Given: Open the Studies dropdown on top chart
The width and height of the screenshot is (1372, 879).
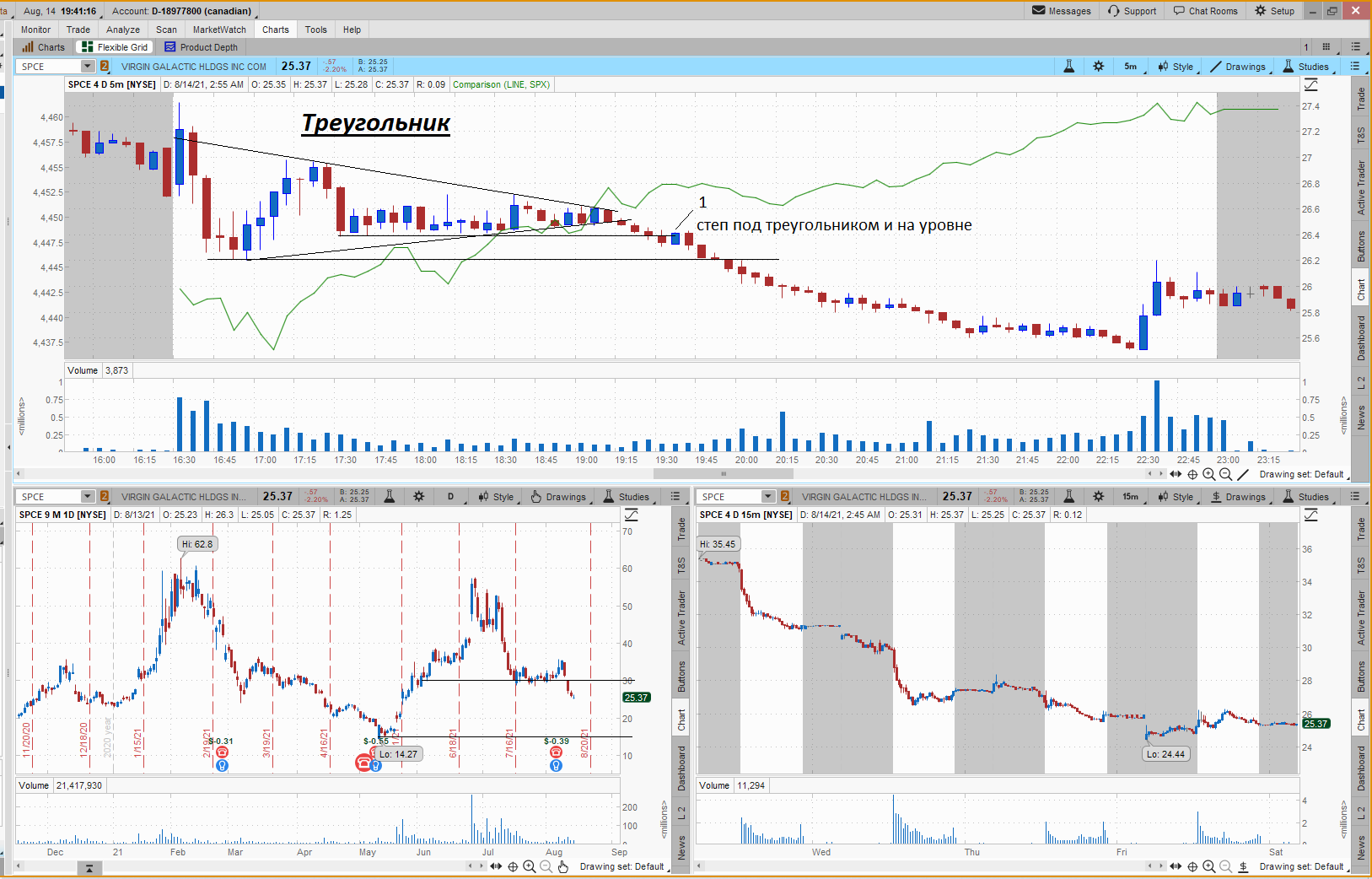Looking at the screenshot, I should click(1307, 66).
